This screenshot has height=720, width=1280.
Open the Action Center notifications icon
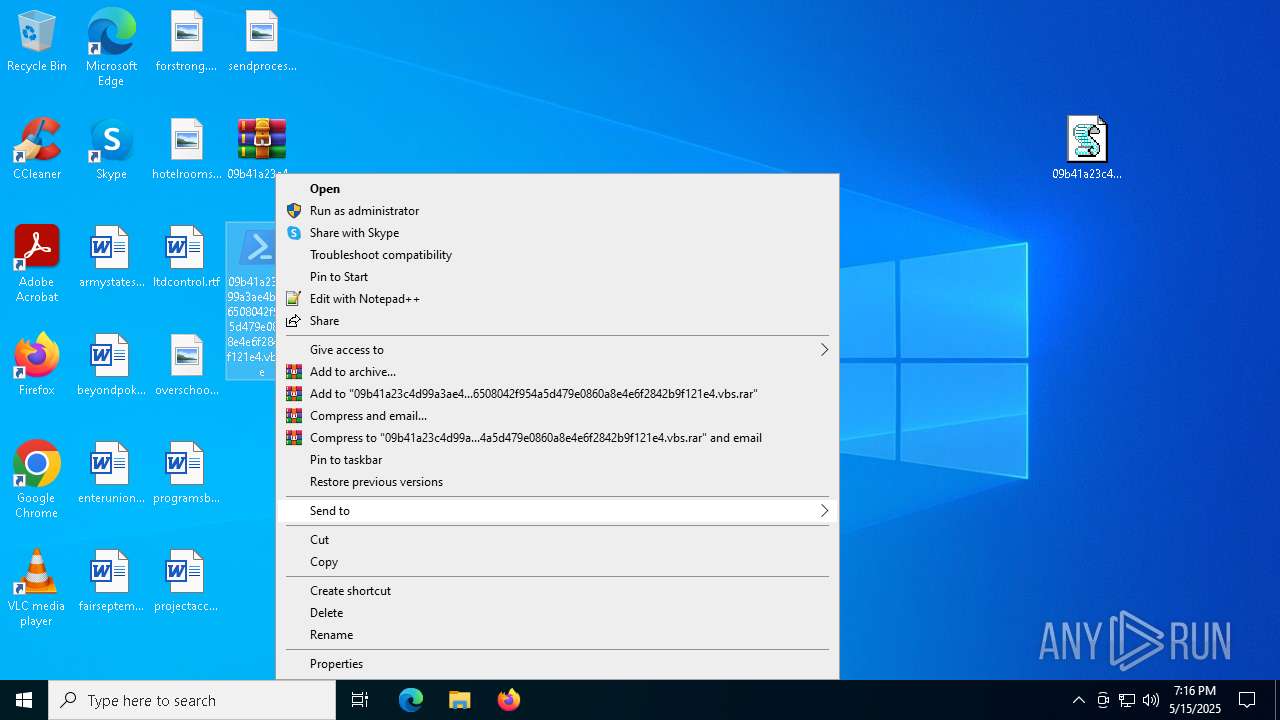coord(1247,700)
